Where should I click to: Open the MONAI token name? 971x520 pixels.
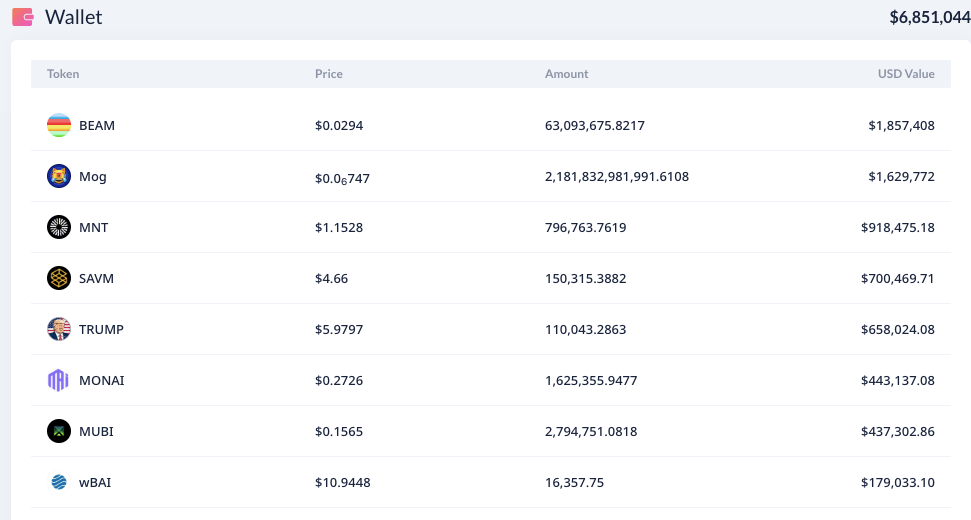tap(102, 381)
